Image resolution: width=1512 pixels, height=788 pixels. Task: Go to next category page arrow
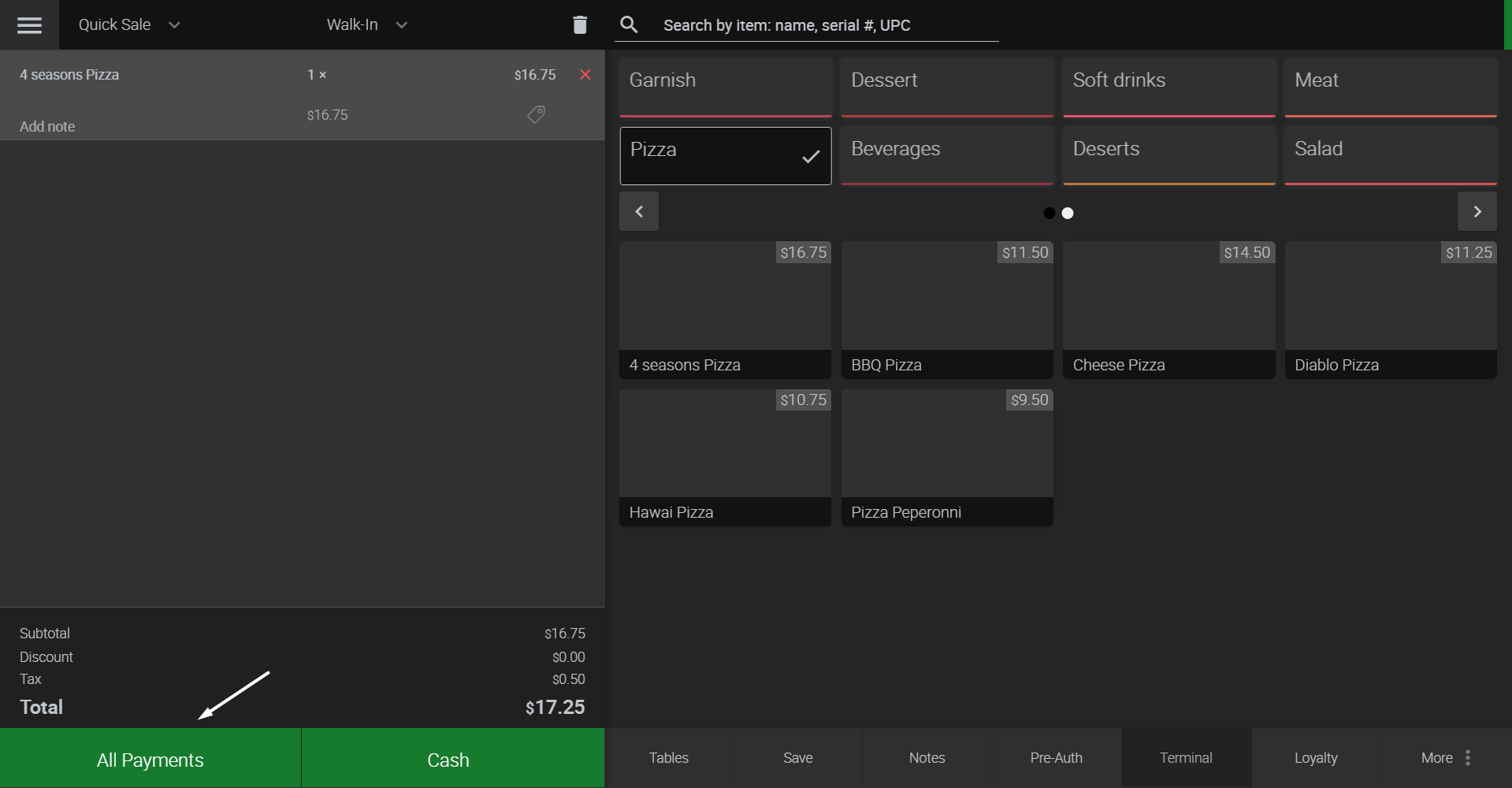tap(1477, 212)
